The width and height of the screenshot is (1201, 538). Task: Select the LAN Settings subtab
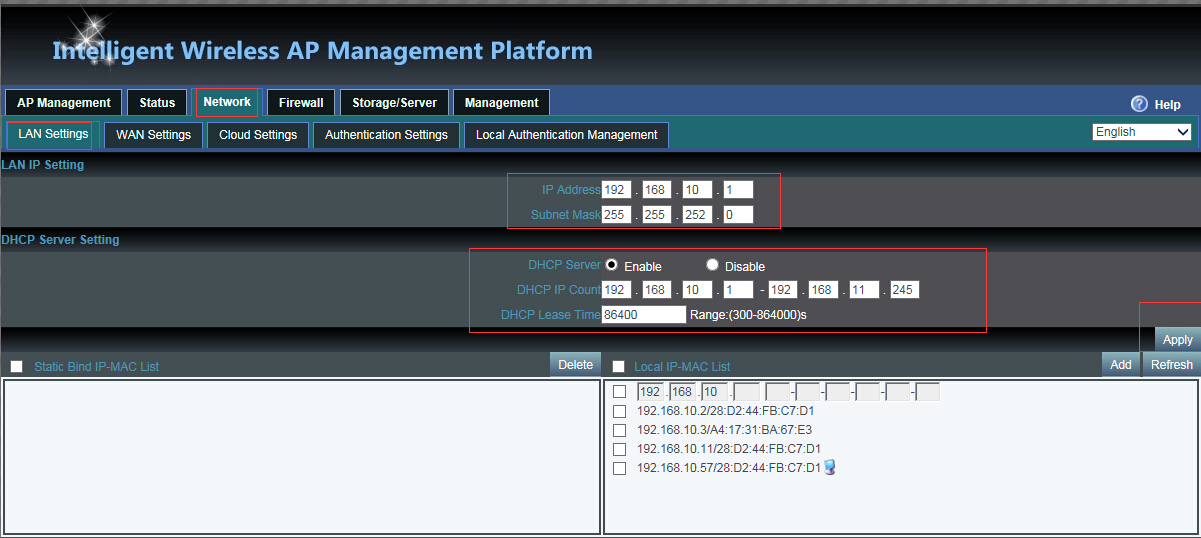click(54, 134)
